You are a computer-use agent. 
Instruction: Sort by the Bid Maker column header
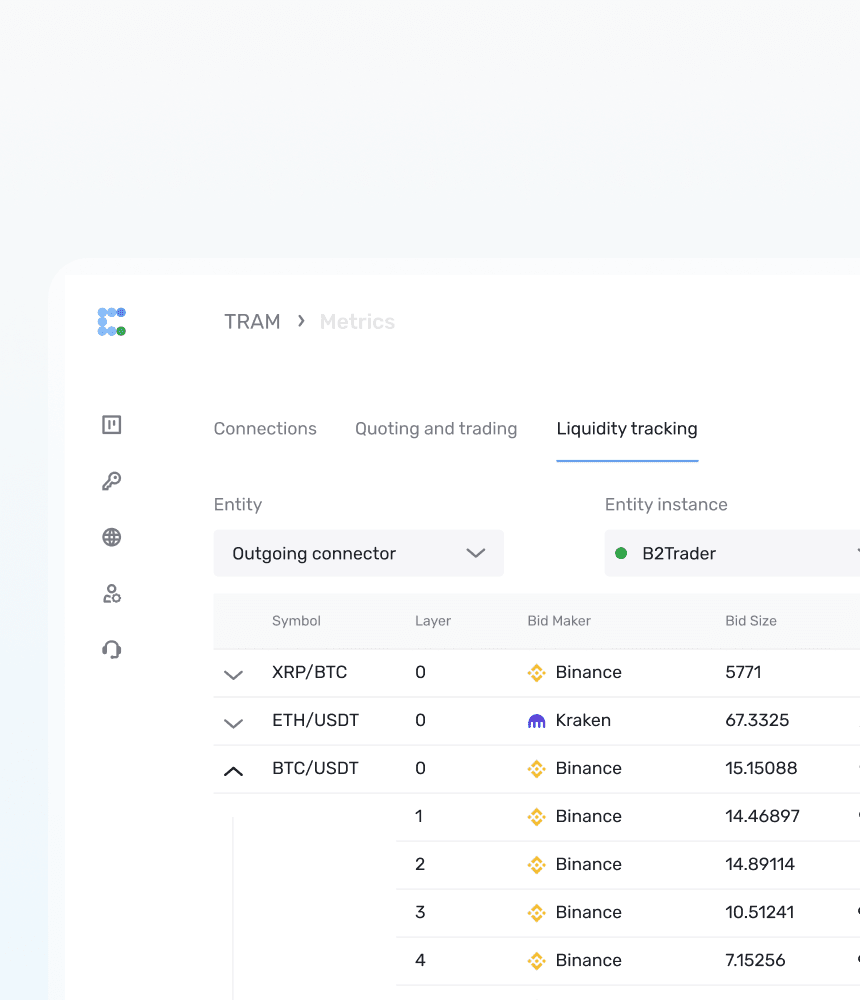pos(559,621)
